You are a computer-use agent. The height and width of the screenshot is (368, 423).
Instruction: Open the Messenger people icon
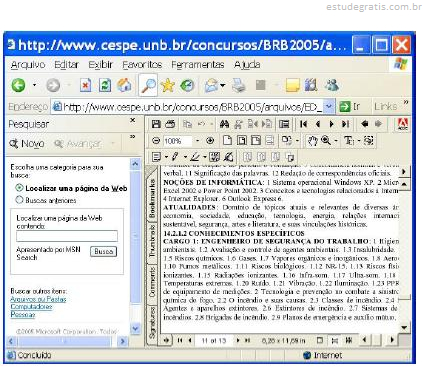tap(332, 85)
